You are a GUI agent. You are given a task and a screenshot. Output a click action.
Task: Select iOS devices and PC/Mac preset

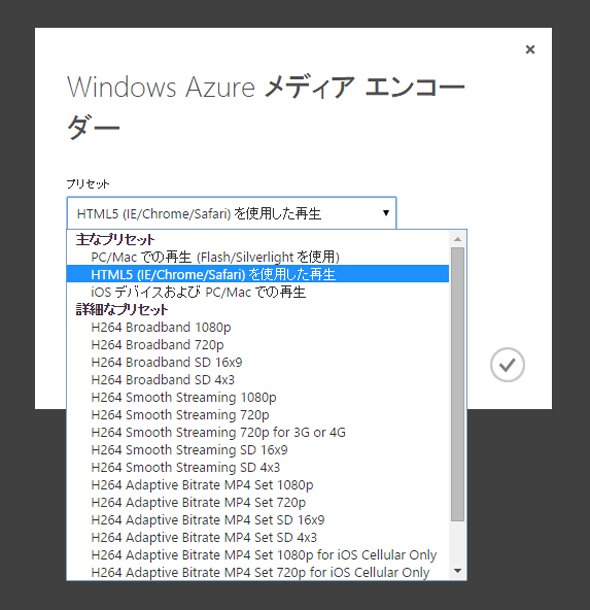click(x=257, y=292)
